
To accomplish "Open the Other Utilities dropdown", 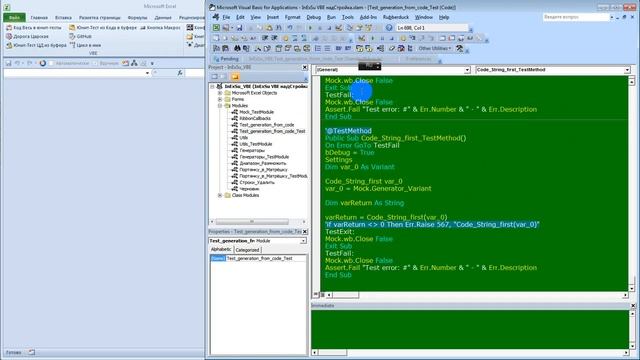I will point(435,48).
